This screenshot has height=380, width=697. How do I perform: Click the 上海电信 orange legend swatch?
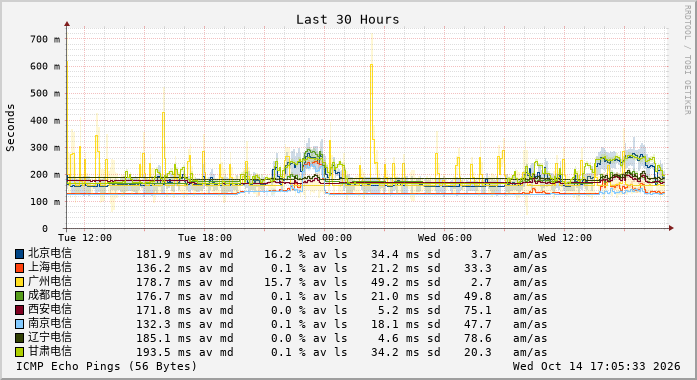(20, 268)
